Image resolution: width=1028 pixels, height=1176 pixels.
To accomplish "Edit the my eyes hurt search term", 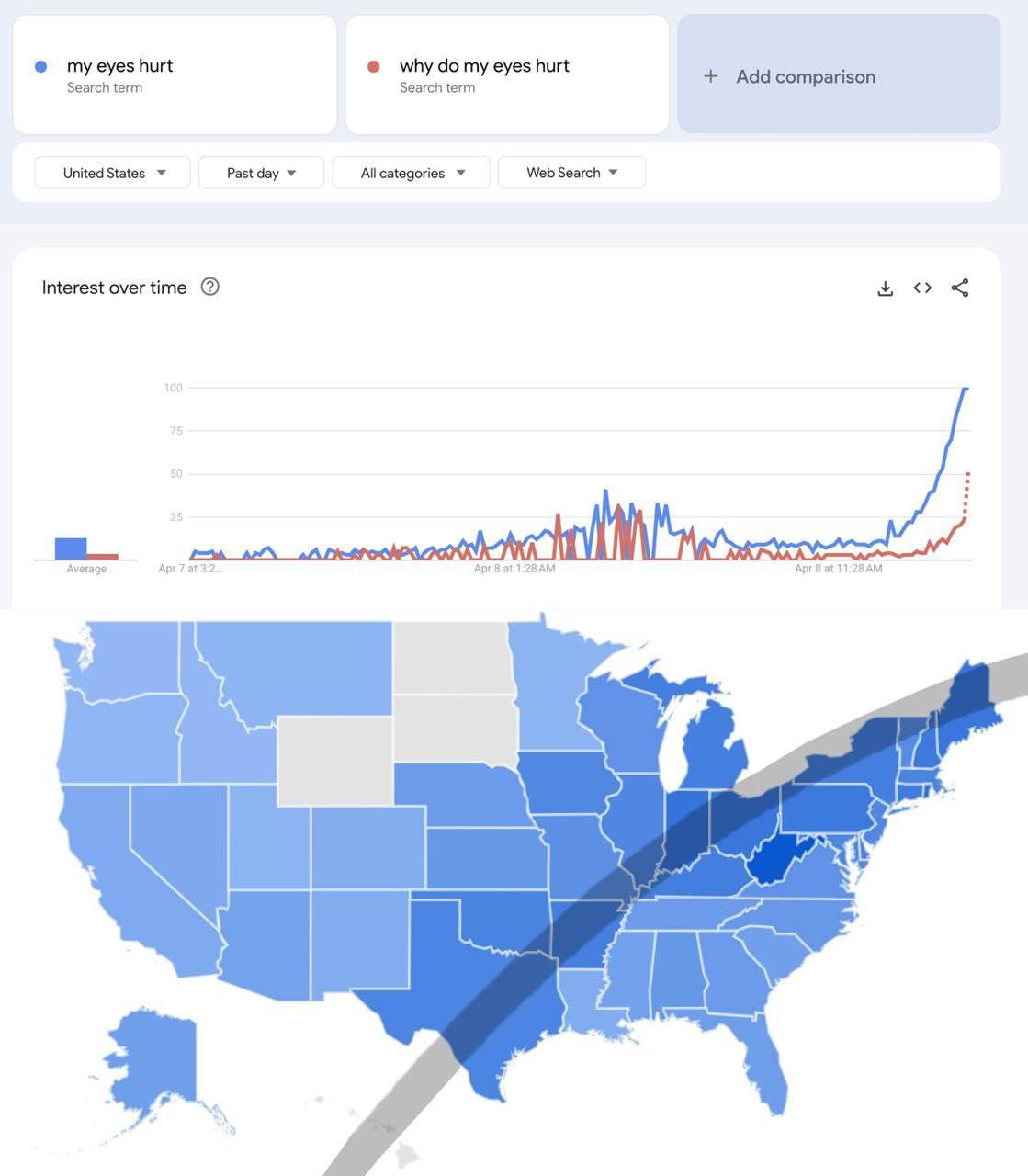I will pyautogui.click(x=175, y=74).
